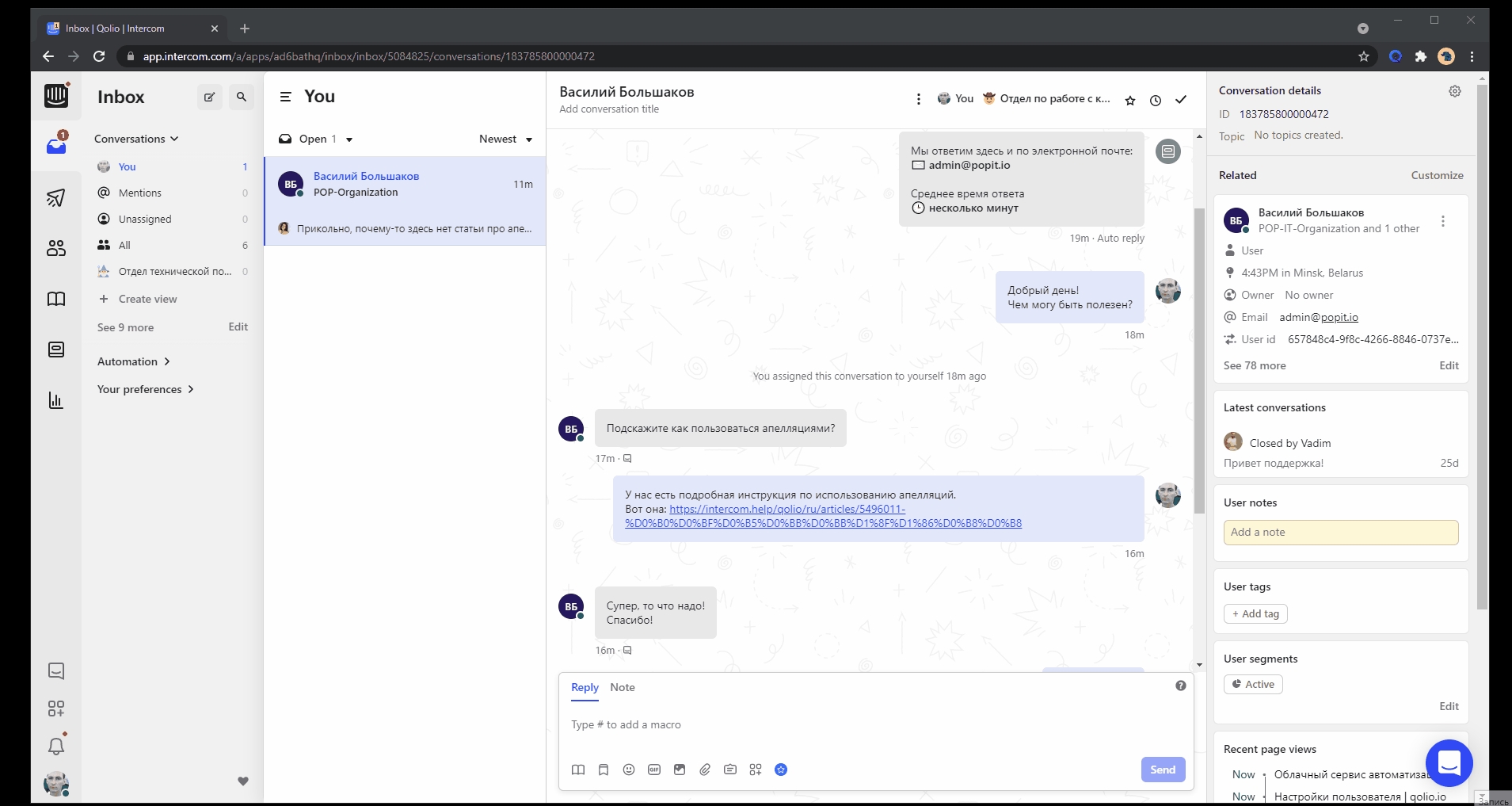The image size is (1512, 806).
Task: Snooze conversation with the clock icon
Action: point(1156,101)
